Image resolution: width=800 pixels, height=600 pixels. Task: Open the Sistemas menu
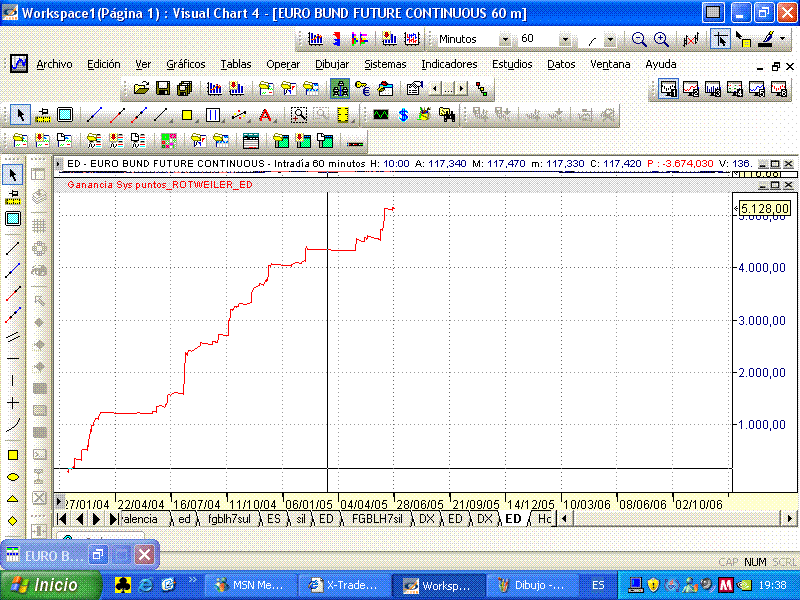coord(385,64)
